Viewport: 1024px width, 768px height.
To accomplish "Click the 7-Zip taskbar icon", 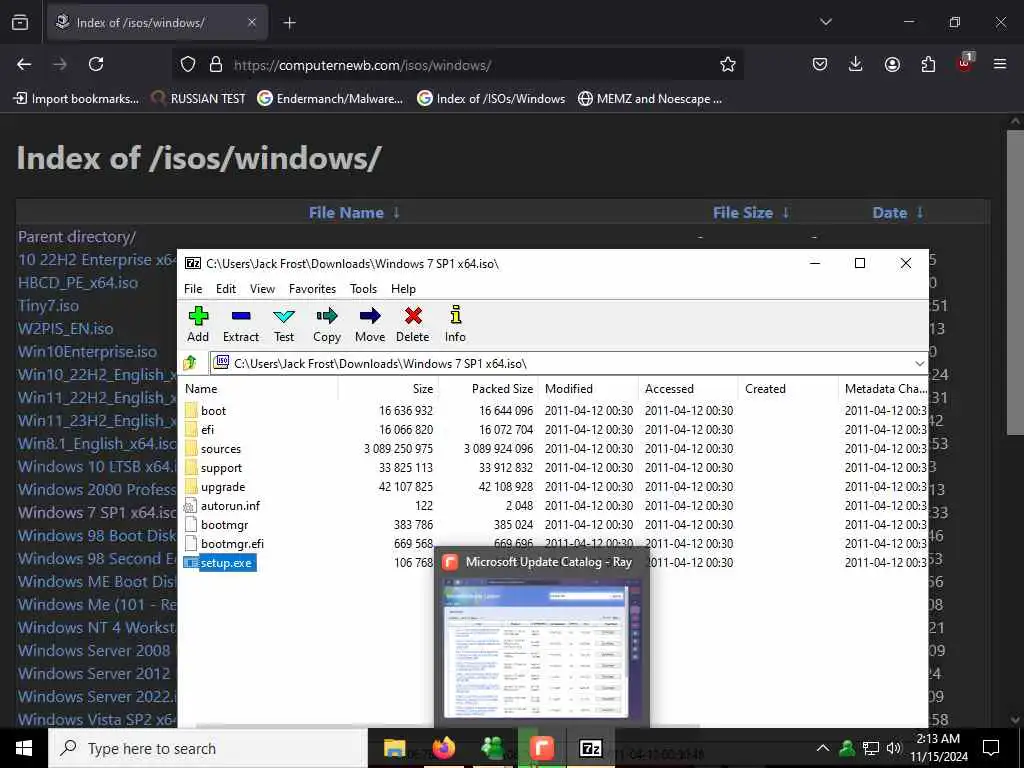I will pyautogui.click(x=590, y=748).
